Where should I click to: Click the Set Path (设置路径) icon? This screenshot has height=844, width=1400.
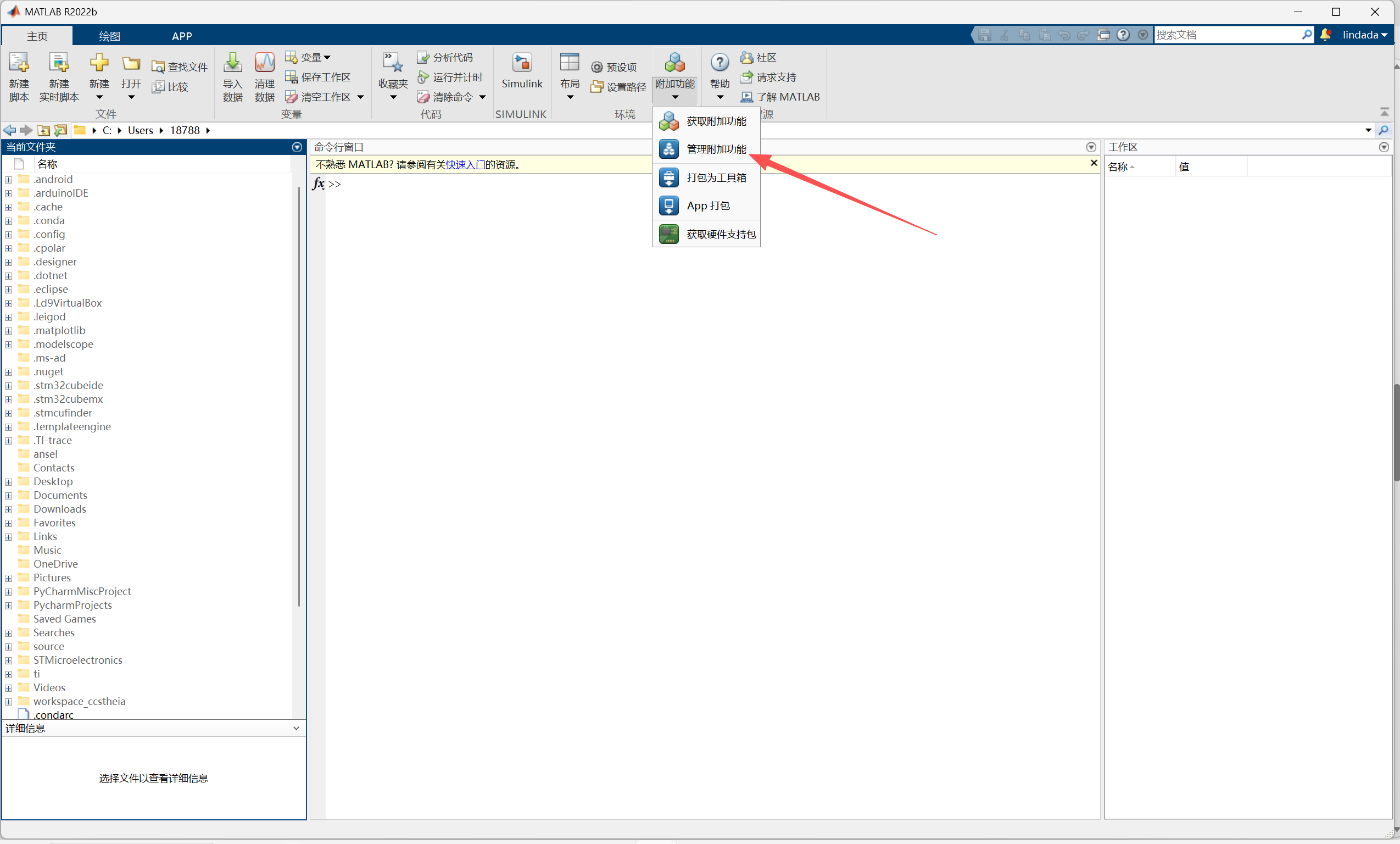596,87
